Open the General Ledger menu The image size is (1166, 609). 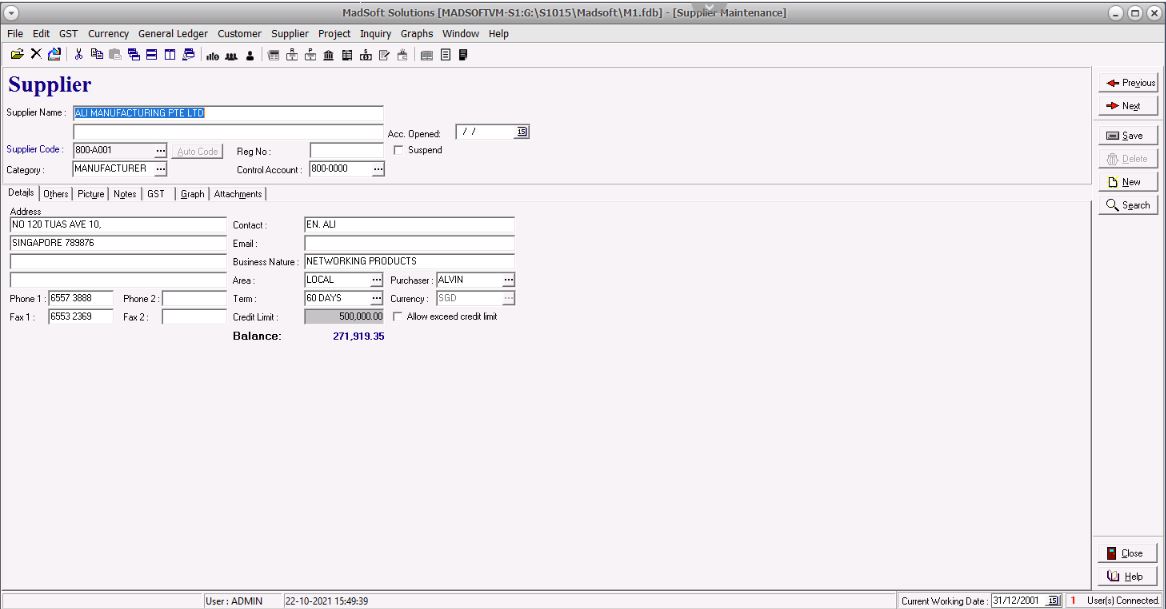coord(173,33)
